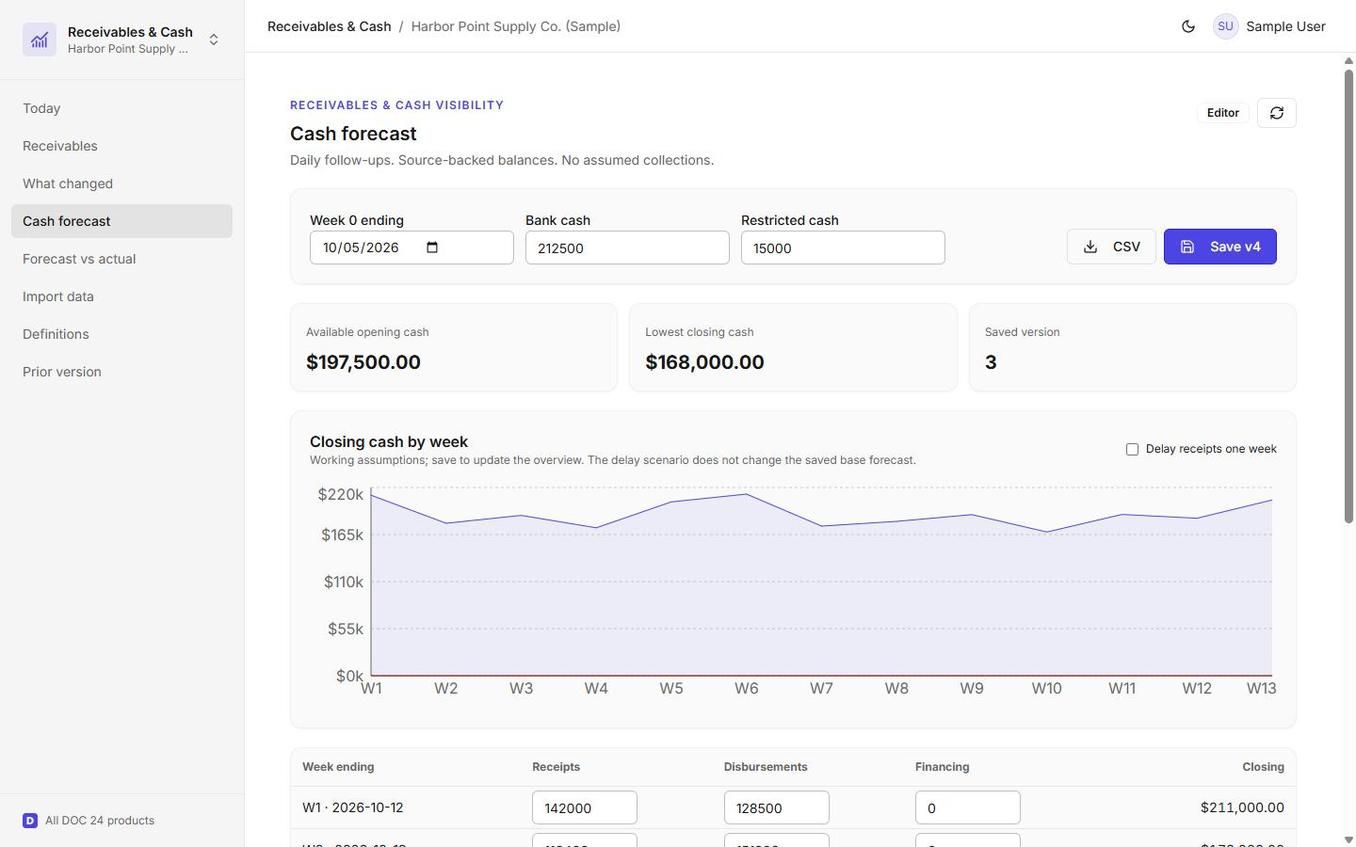
Task: Open Forecast vs actual page
Action: pyautogui.click(x=122, y=259)
